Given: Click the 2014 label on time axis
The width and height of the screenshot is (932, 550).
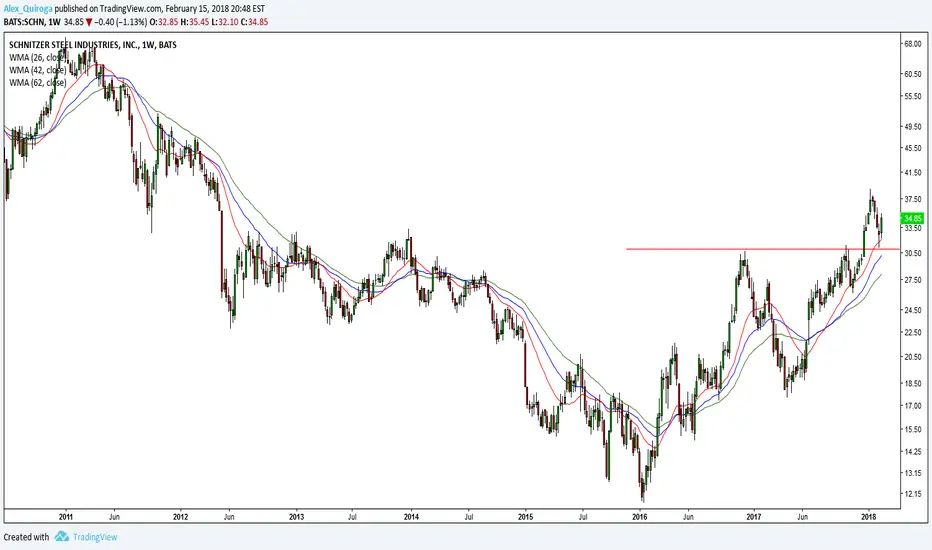Looking at the screenshot, I should (x=411, y=517).
